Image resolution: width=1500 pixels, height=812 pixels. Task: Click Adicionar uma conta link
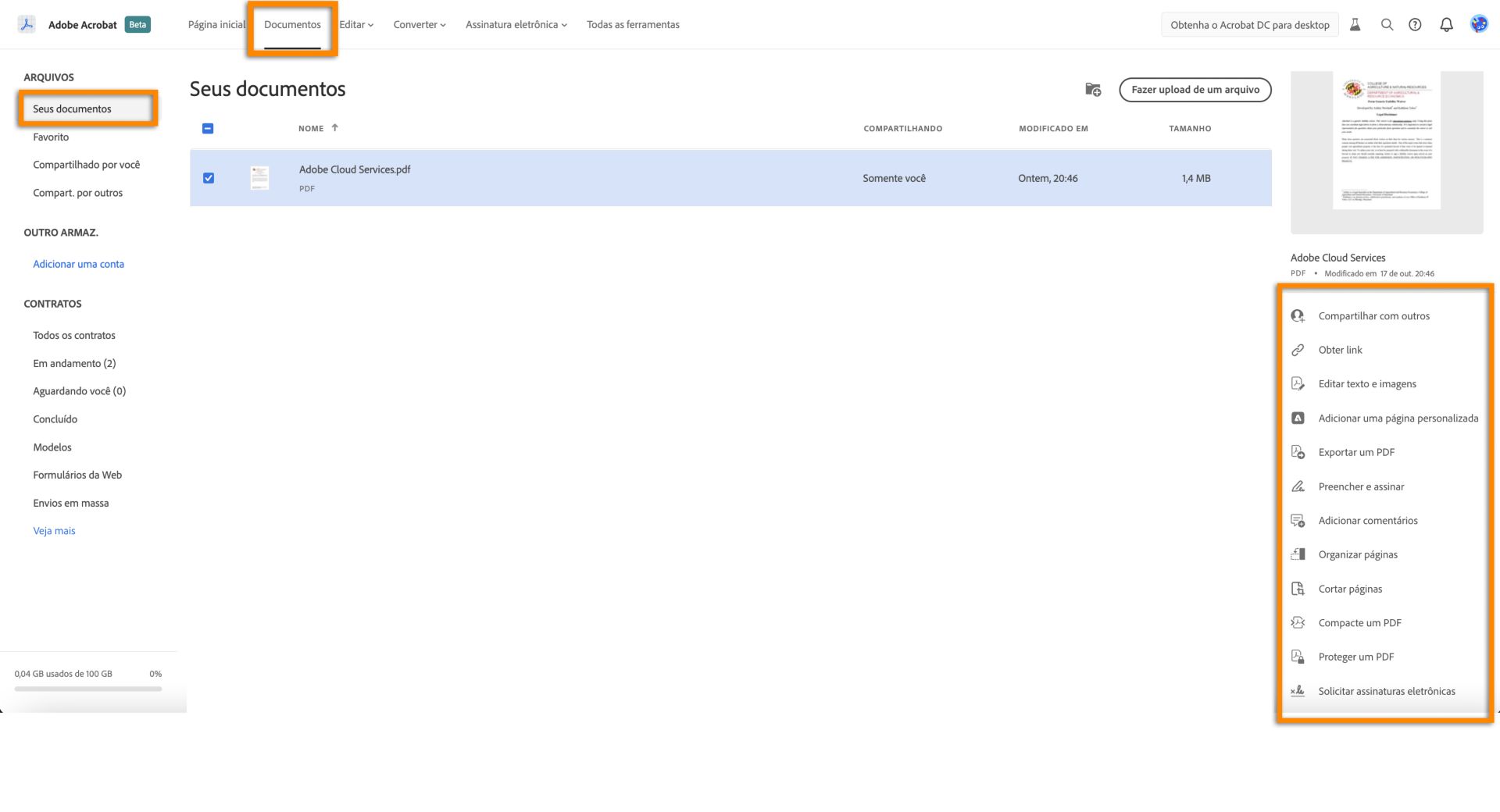pos(78,264)
